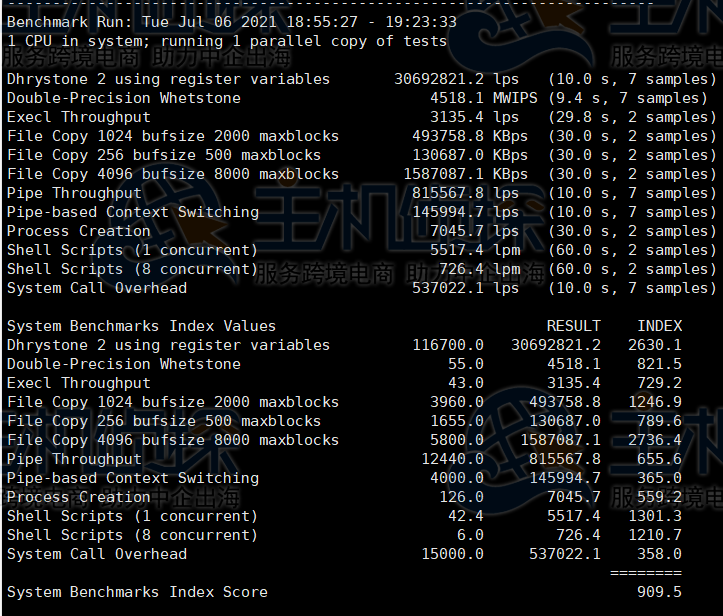Image resolution: width=723 pixels, height=616 pixels.
Task: Select the Dhrystone index value 2630.1
Action: pos(659,345)
